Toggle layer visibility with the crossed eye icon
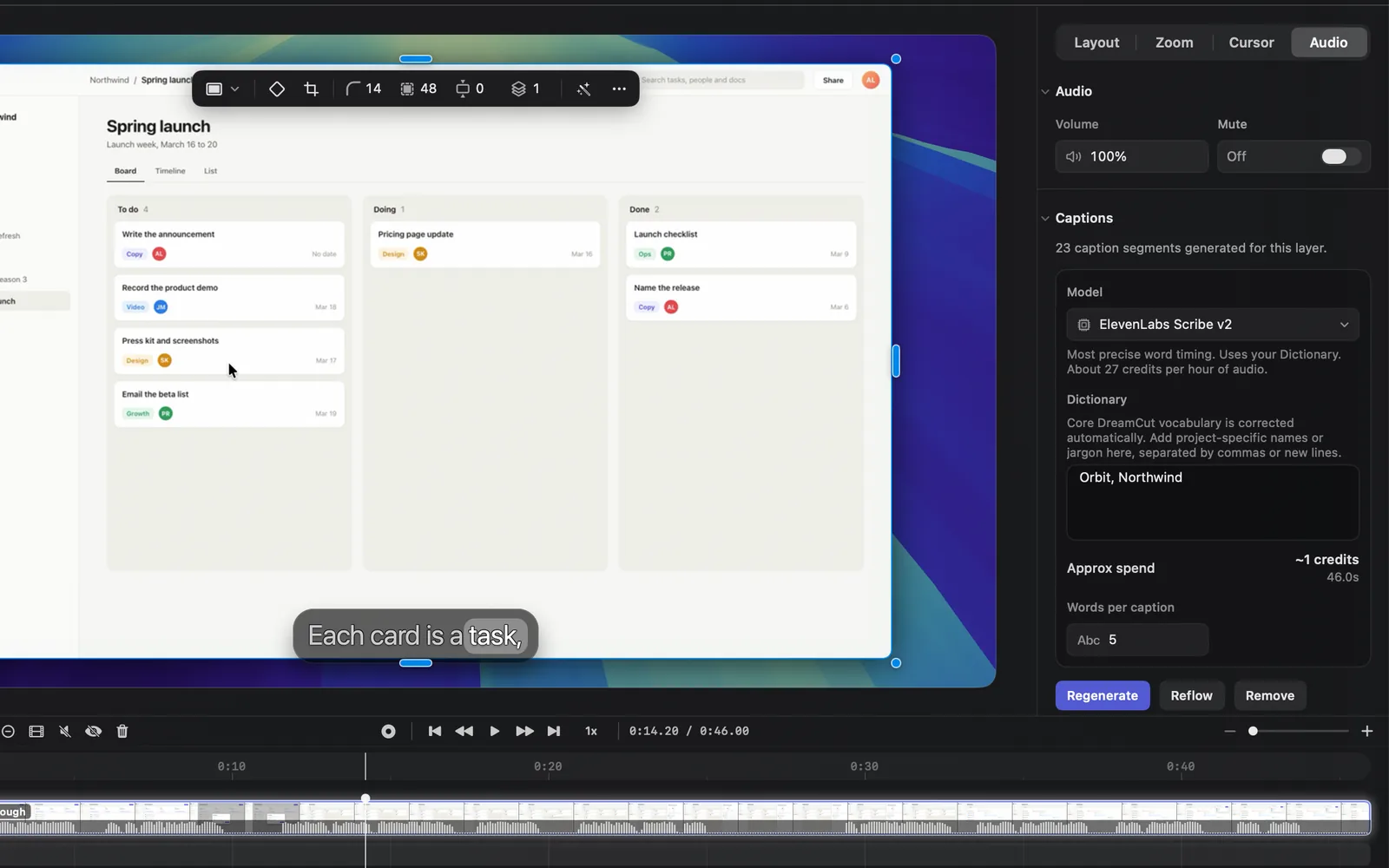Viewport: 1389px width, 868px height. click(x=94, y=732)
